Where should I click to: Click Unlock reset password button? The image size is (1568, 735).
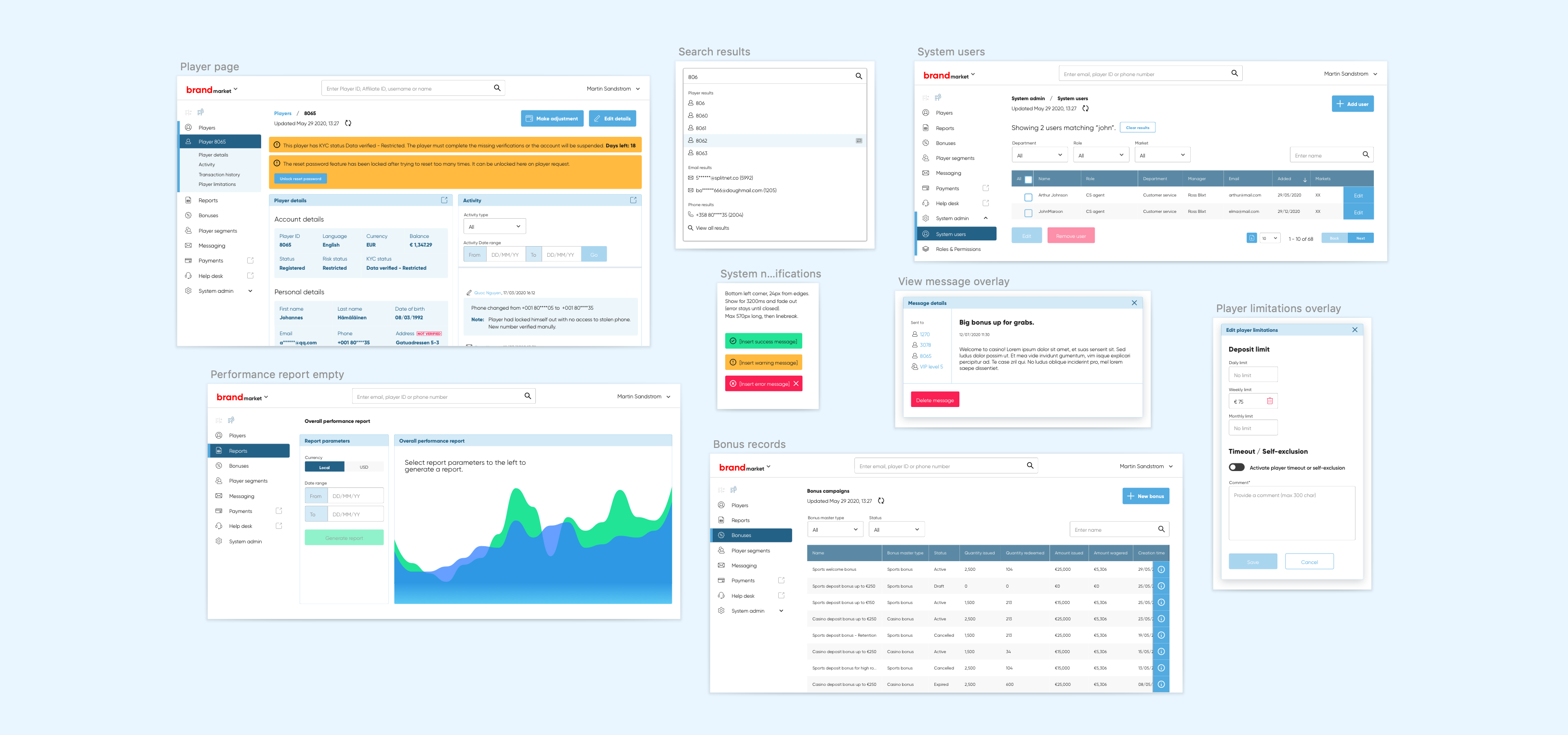click(301, 178)
